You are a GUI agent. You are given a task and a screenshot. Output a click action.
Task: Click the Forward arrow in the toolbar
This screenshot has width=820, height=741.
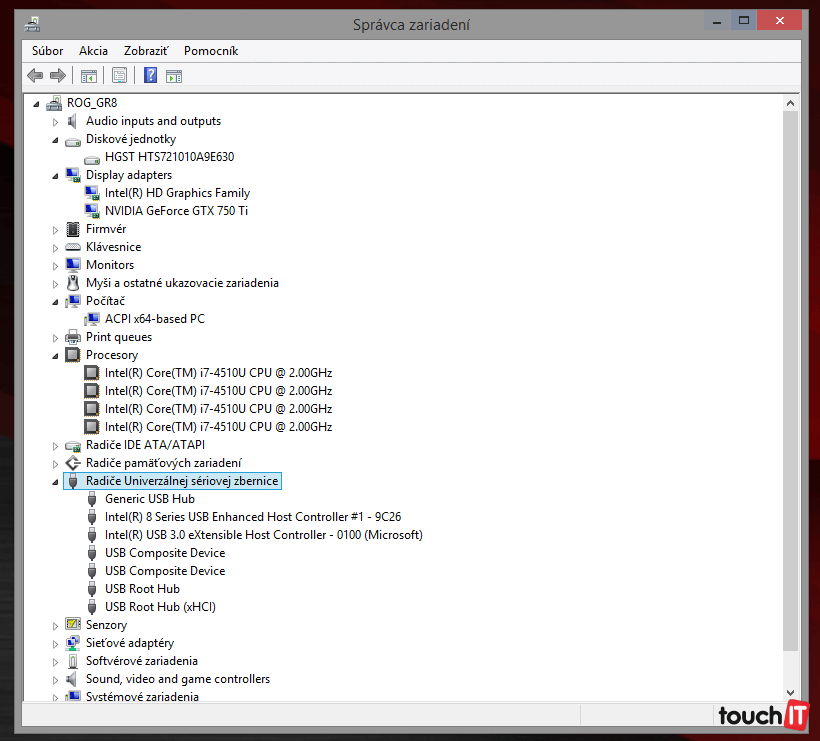pos(58,75)
